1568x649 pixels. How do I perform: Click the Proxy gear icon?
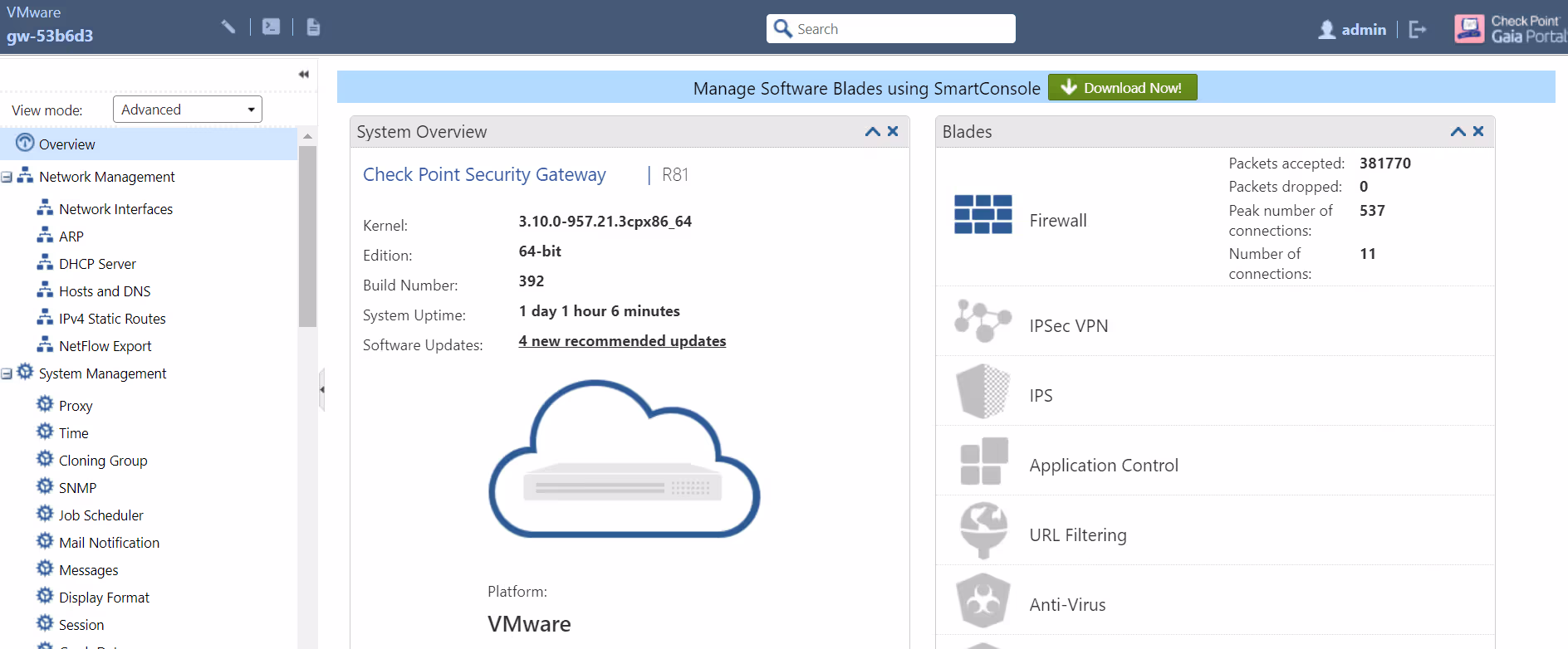click(x=45, y=403)
